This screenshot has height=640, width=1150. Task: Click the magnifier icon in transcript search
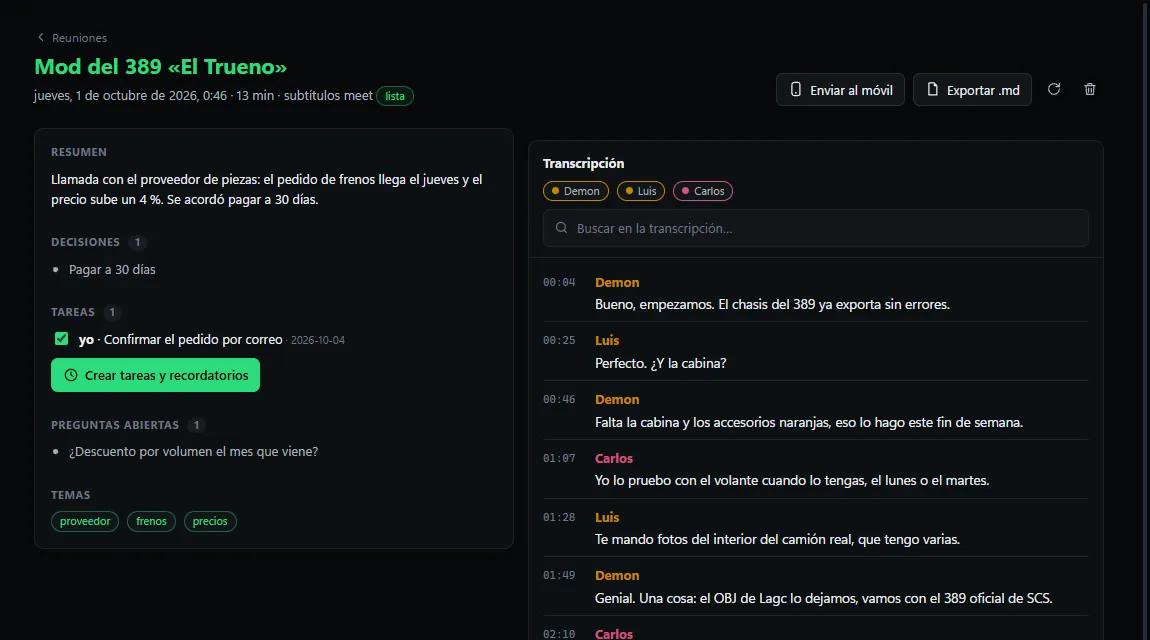[562, 228]
